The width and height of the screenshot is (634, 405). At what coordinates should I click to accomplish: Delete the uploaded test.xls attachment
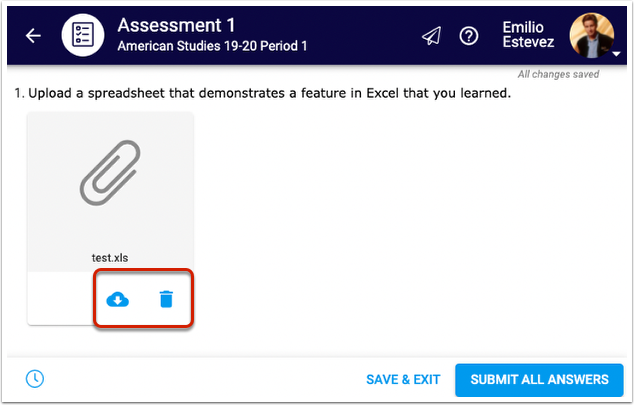(x=166, y=298)
